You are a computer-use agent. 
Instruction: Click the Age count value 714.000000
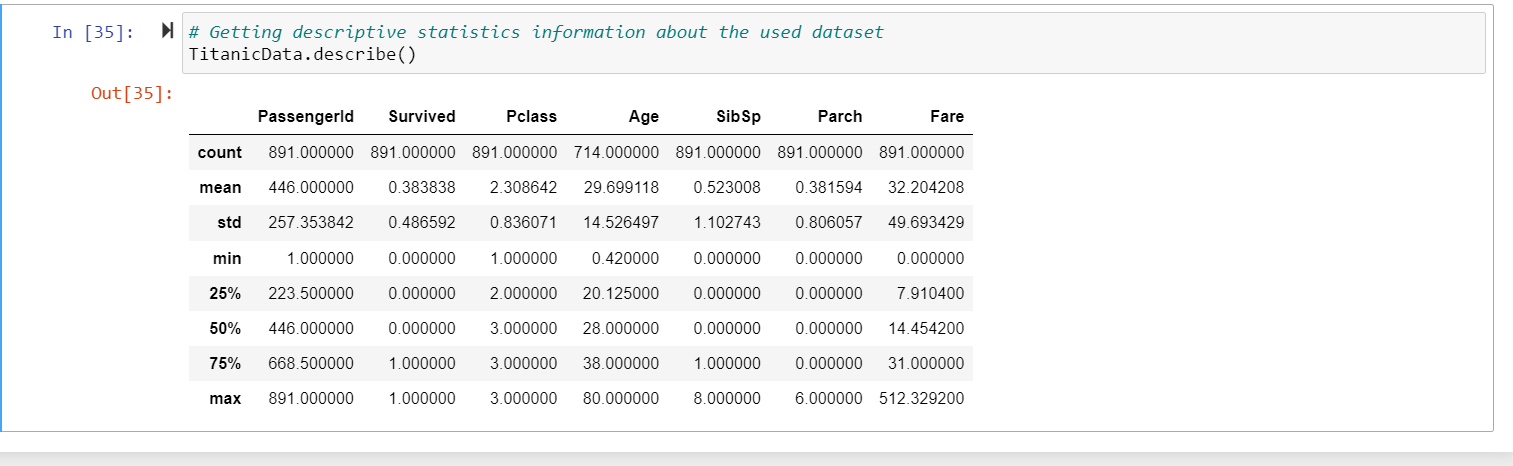click(617, 152)
